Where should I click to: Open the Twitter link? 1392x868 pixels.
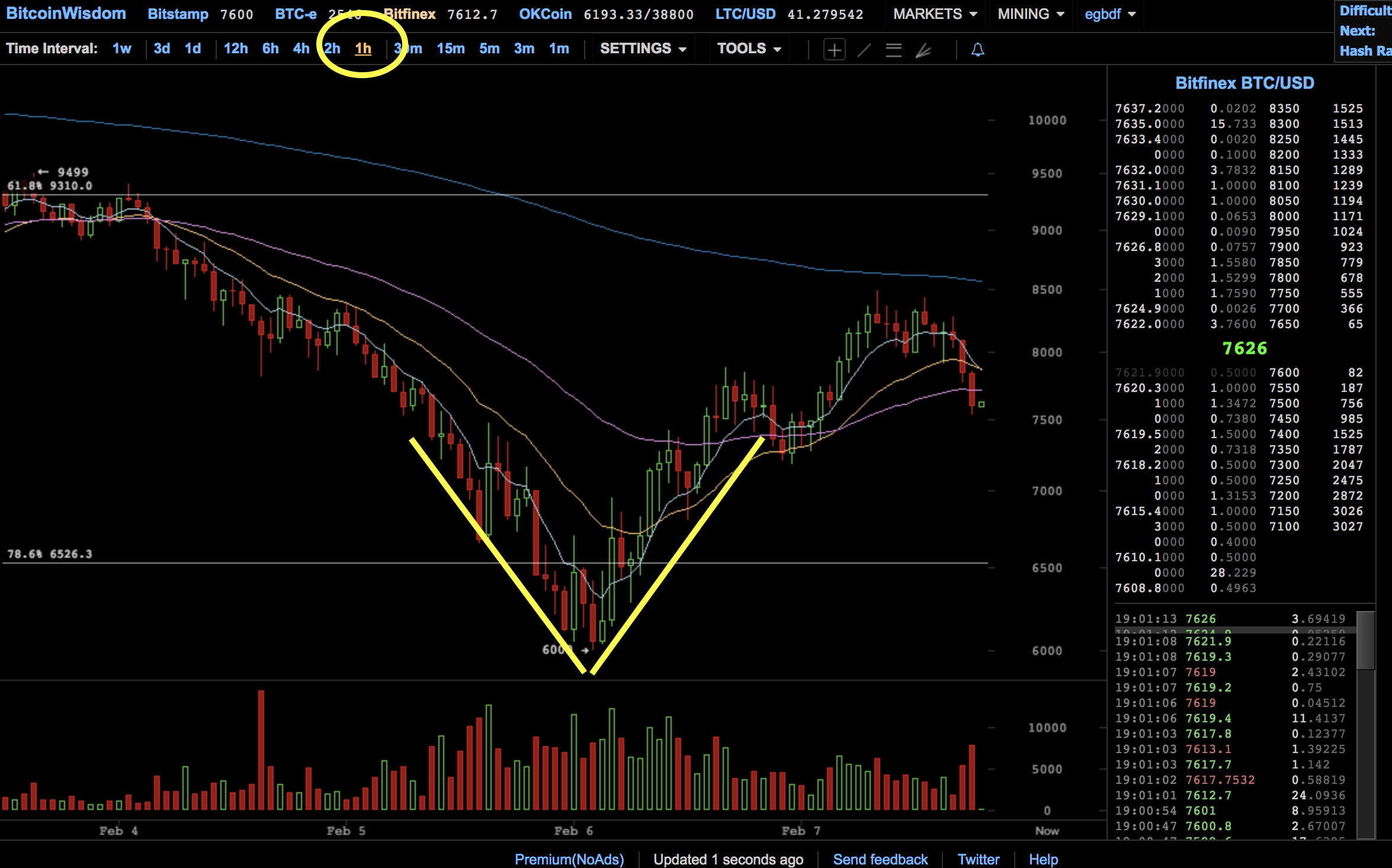[979, 859]
